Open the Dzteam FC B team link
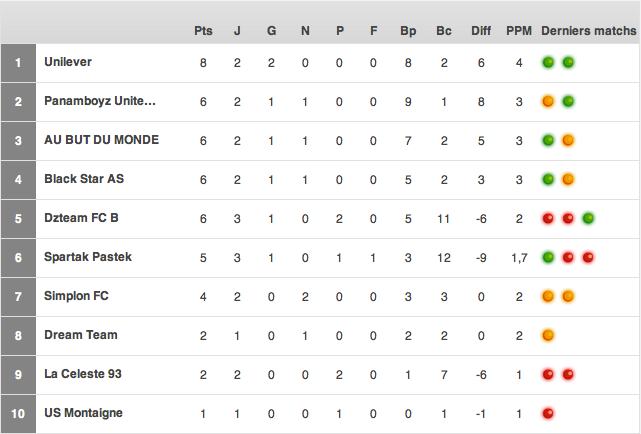This screenshot has height=434, width=641. coord(81,218)
